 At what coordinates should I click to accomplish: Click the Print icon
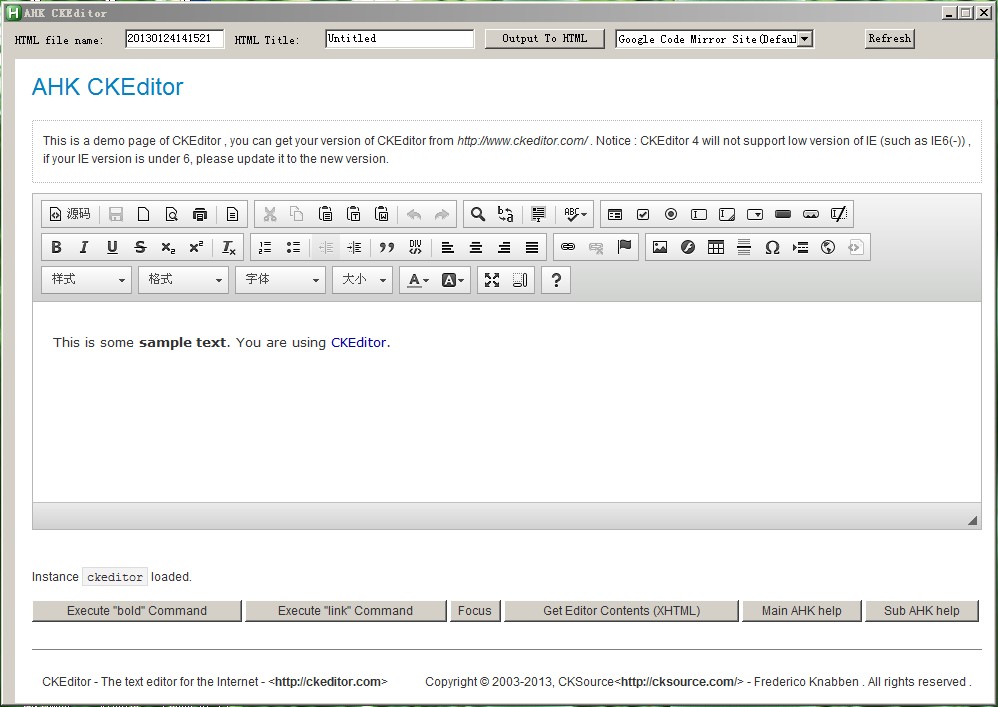(200, 214)
